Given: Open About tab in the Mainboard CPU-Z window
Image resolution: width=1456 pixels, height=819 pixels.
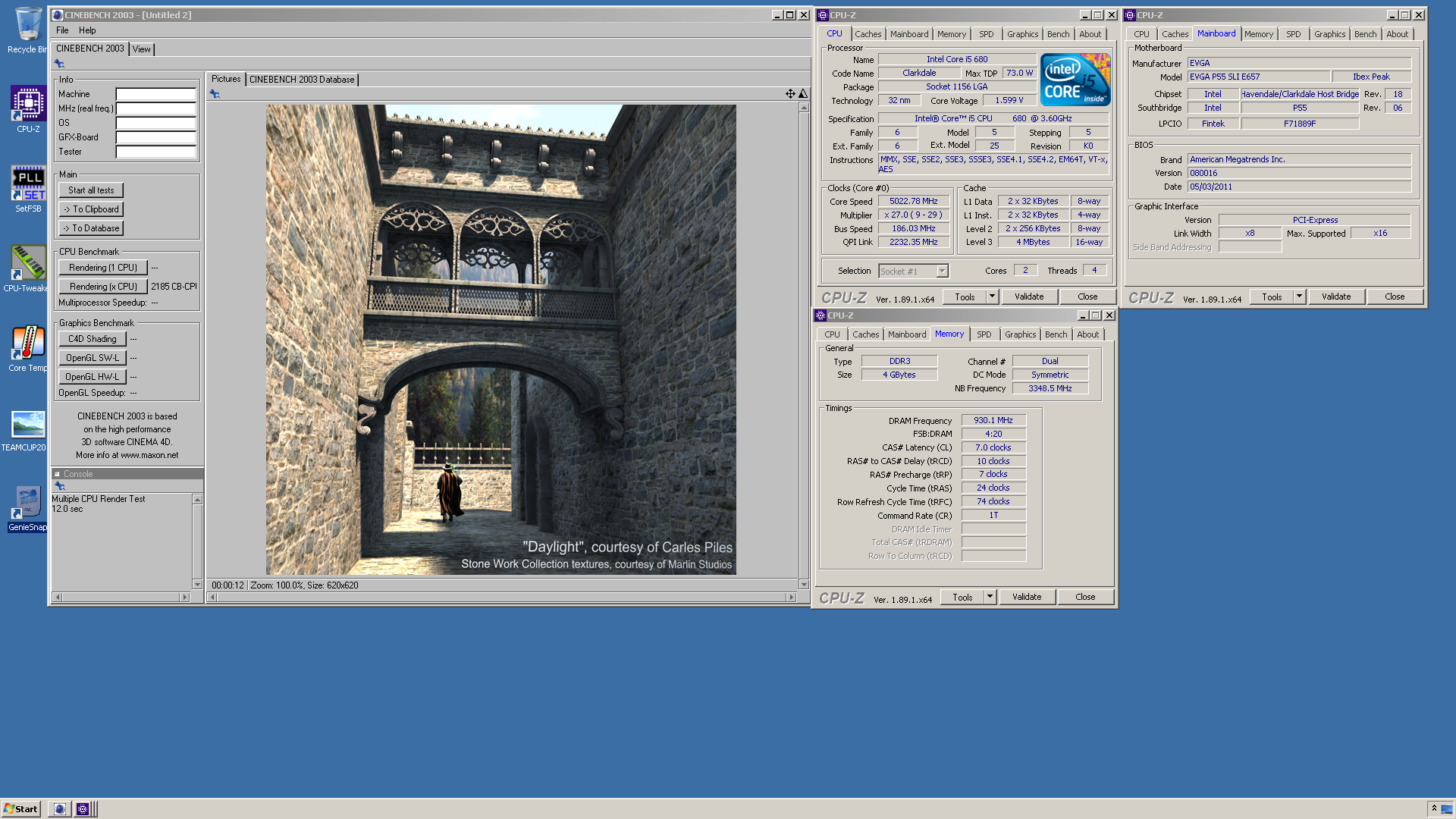Looking at the screenshot, I should [x=1397, y=34].
